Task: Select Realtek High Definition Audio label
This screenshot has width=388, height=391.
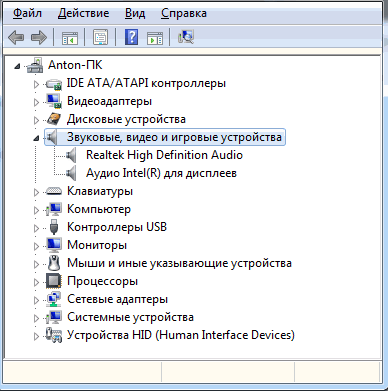Action: 164,155
